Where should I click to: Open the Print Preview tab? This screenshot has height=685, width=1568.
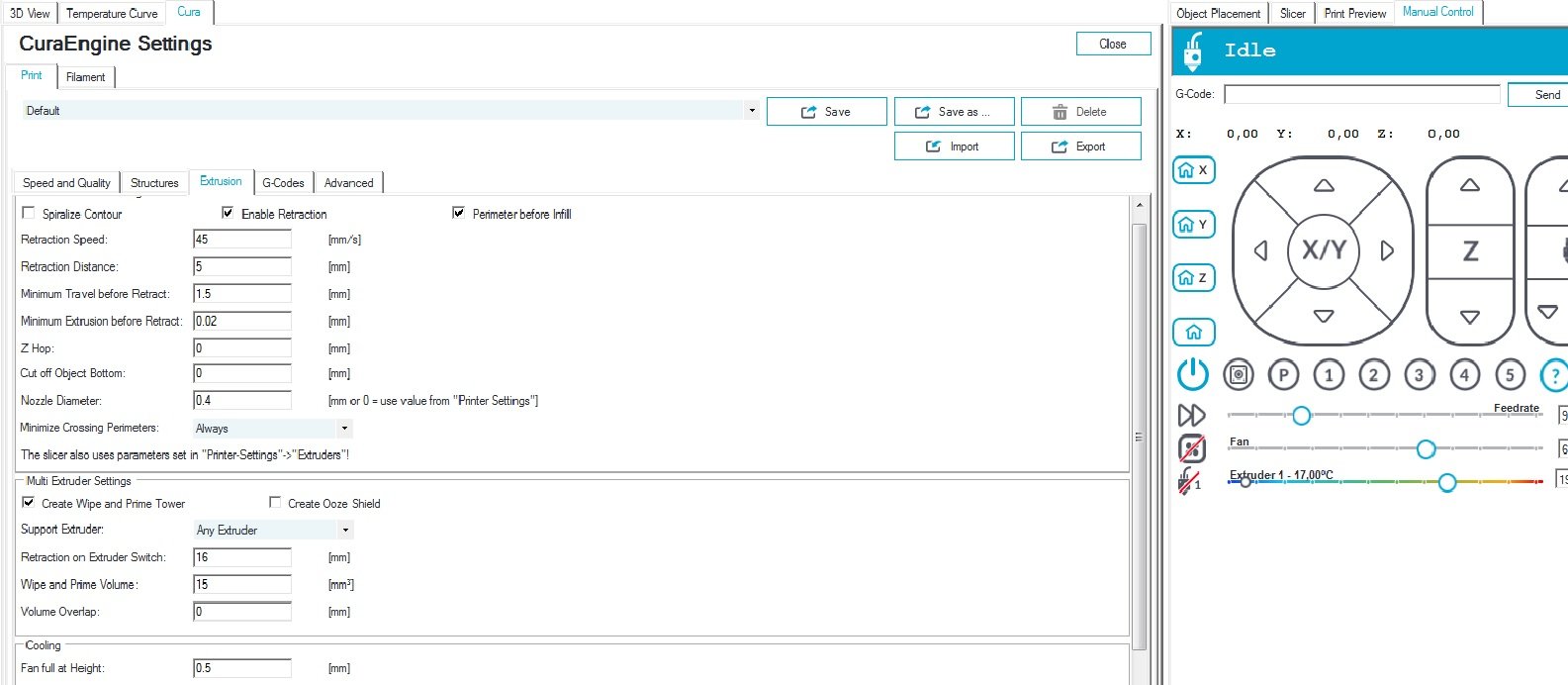[x=1354, y=13]
